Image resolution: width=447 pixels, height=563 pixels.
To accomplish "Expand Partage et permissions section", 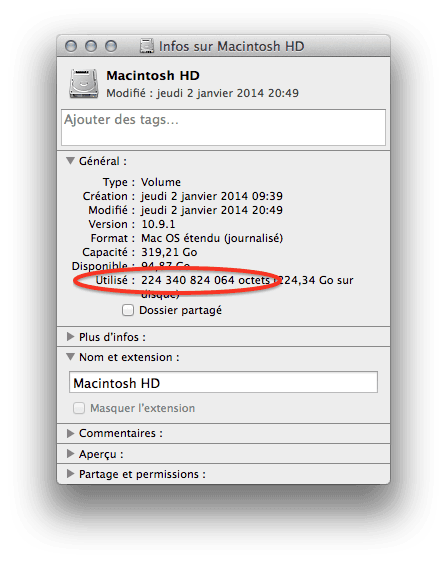I will (x=70, y=474).
